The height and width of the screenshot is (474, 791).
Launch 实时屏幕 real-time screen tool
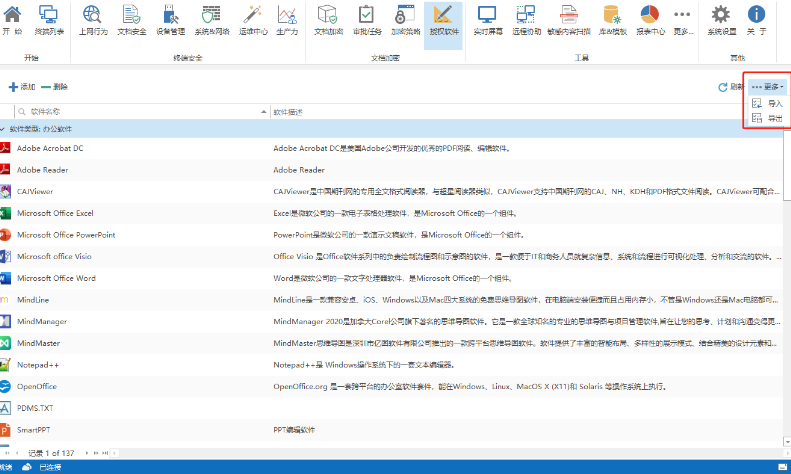tap(487, 19)
